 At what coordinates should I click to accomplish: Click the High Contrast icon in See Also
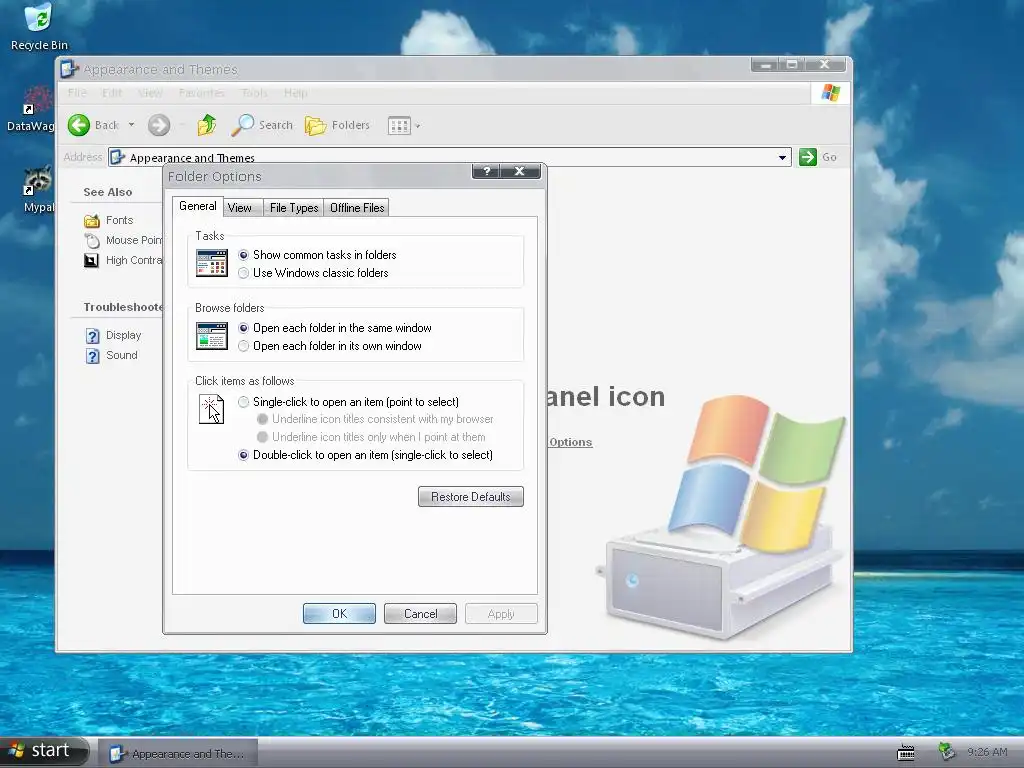[91, 261]
